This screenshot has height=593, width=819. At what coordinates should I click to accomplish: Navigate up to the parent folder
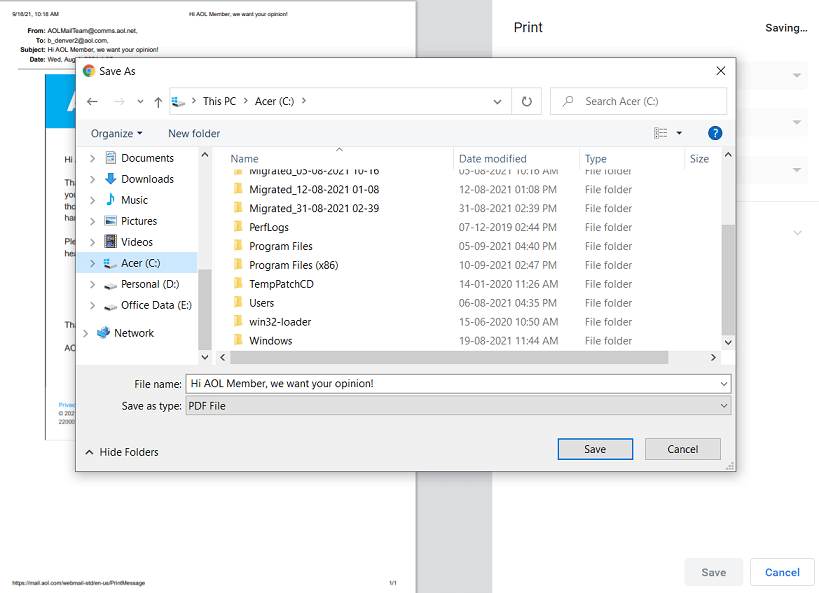158,100
